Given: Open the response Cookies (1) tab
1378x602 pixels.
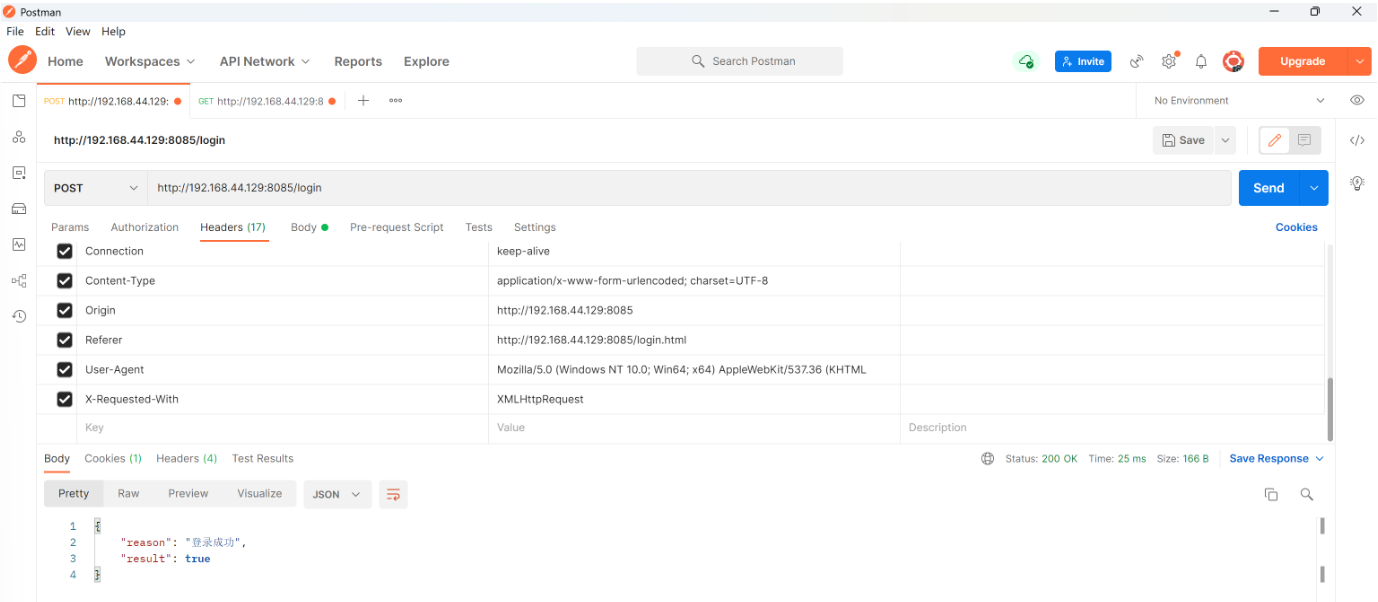Looking at the screenshot, I should (113, 459).
